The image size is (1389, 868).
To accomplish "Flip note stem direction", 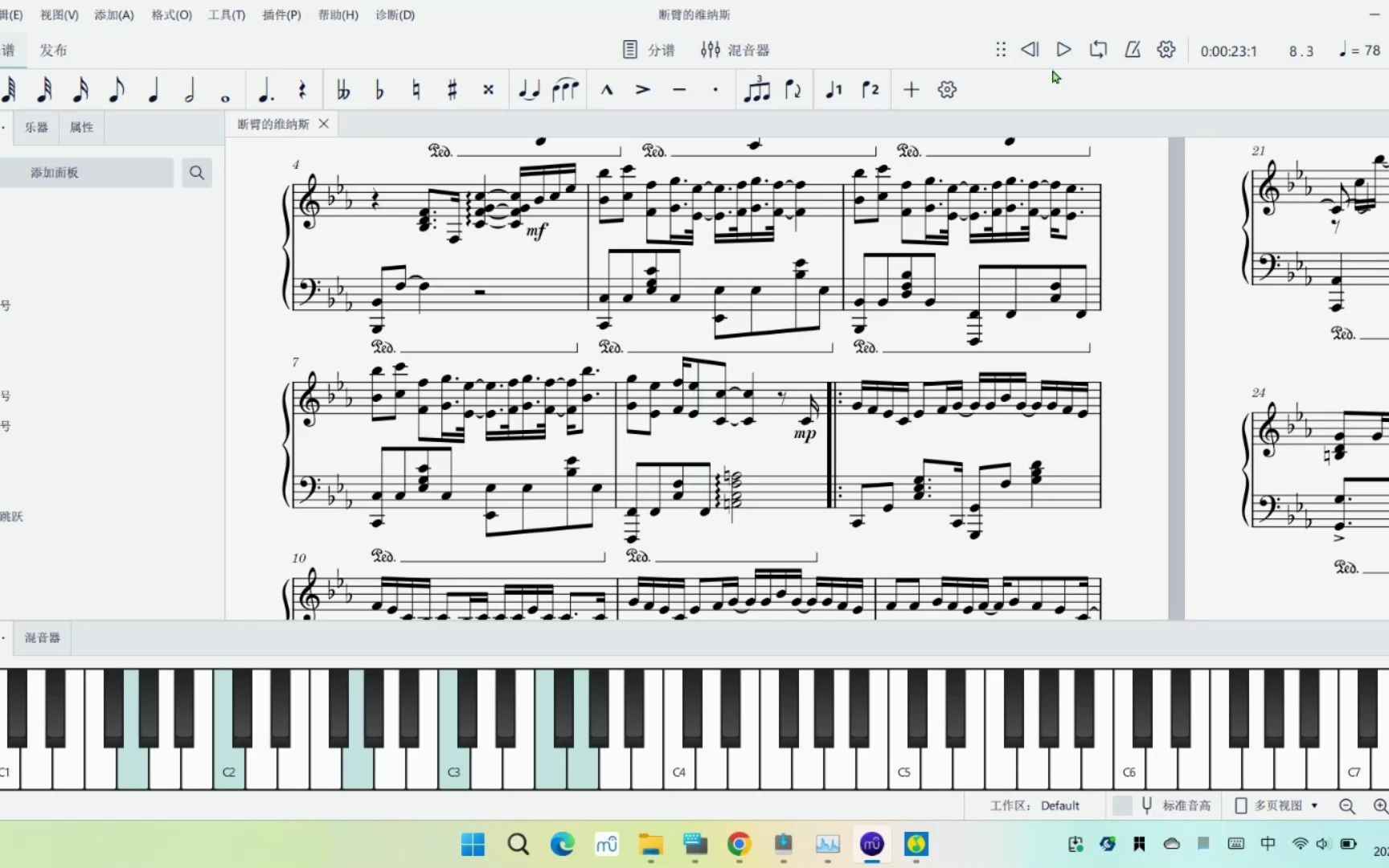I will 793,89.
